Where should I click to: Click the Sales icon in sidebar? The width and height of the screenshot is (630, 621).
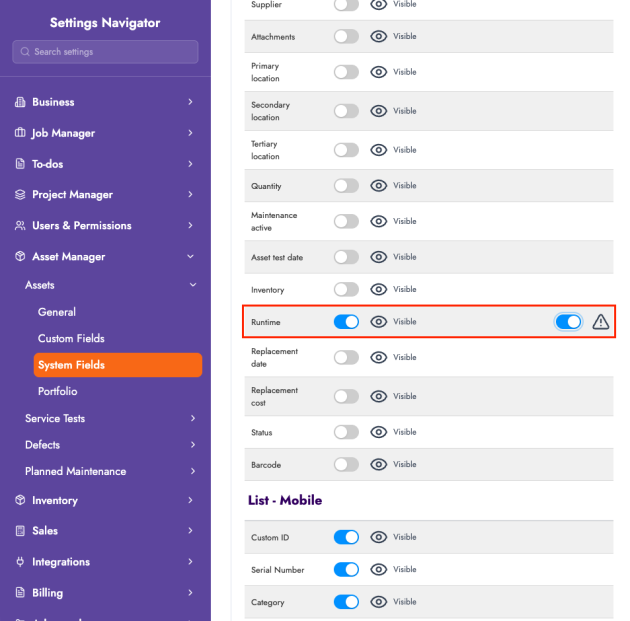(x=21, y=531)
